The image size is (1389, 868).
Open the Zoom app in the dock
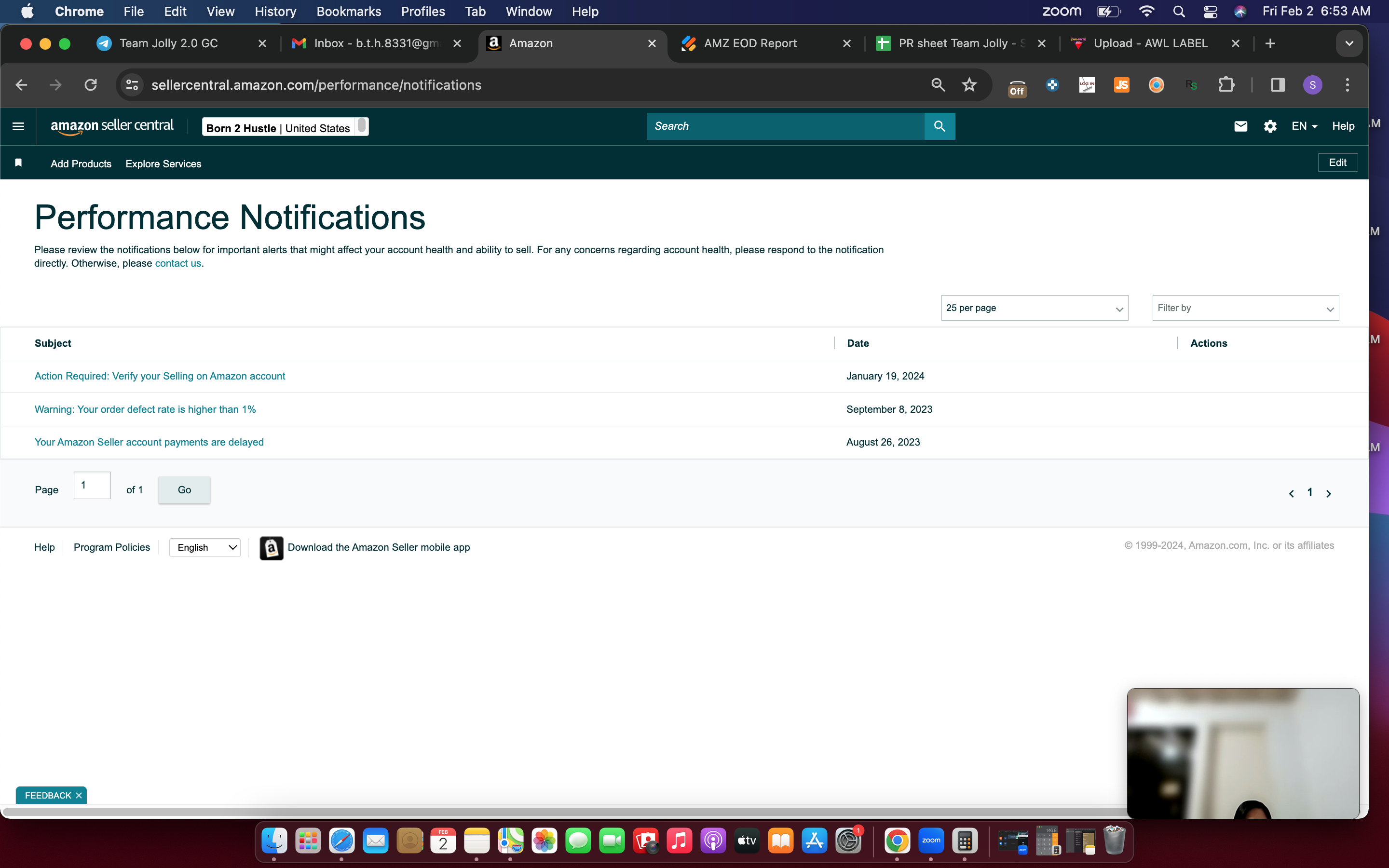[x=930, y=841]
